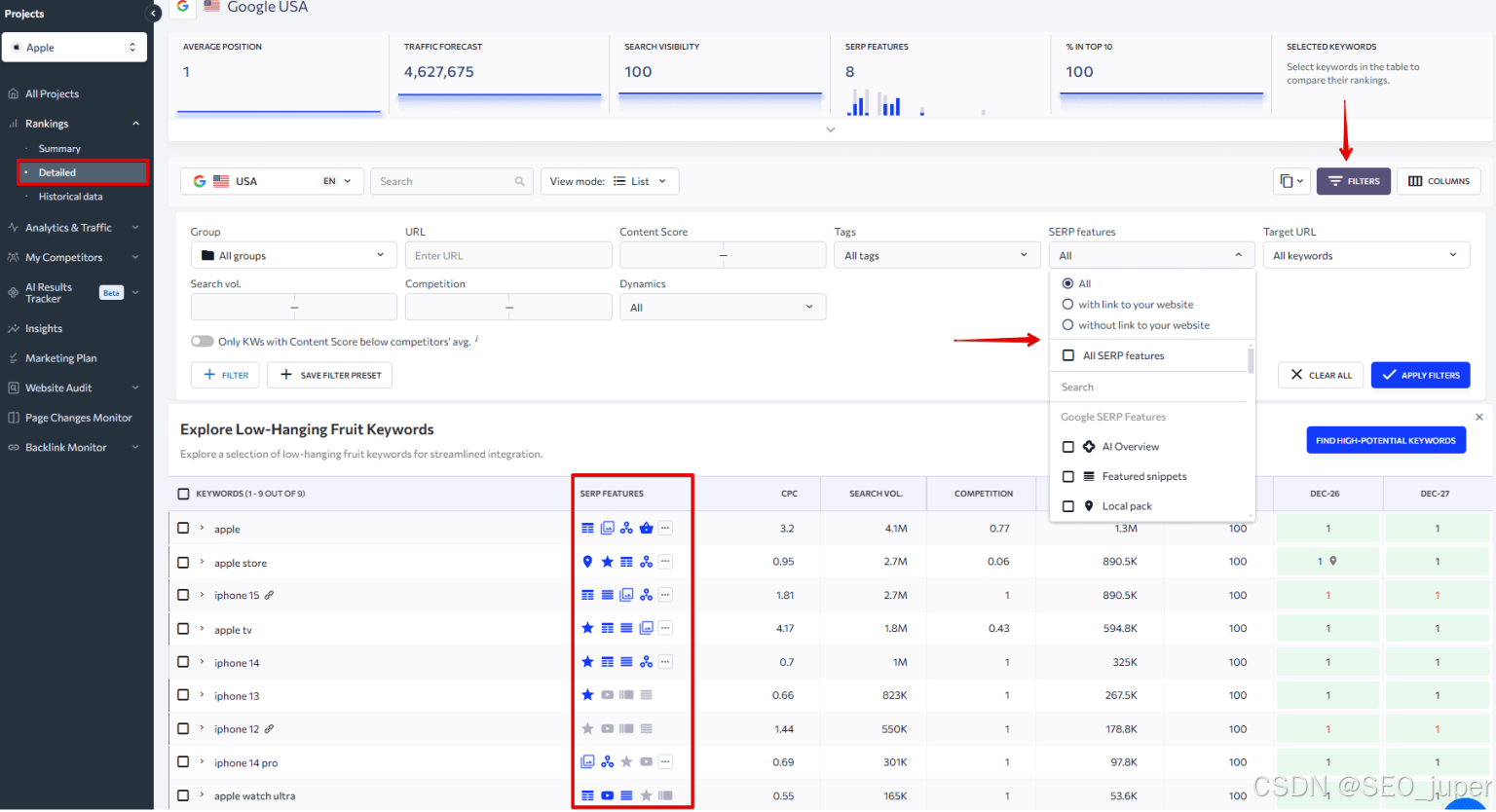Click the Columns button
1496x812 pixels.
point(1439,181)
